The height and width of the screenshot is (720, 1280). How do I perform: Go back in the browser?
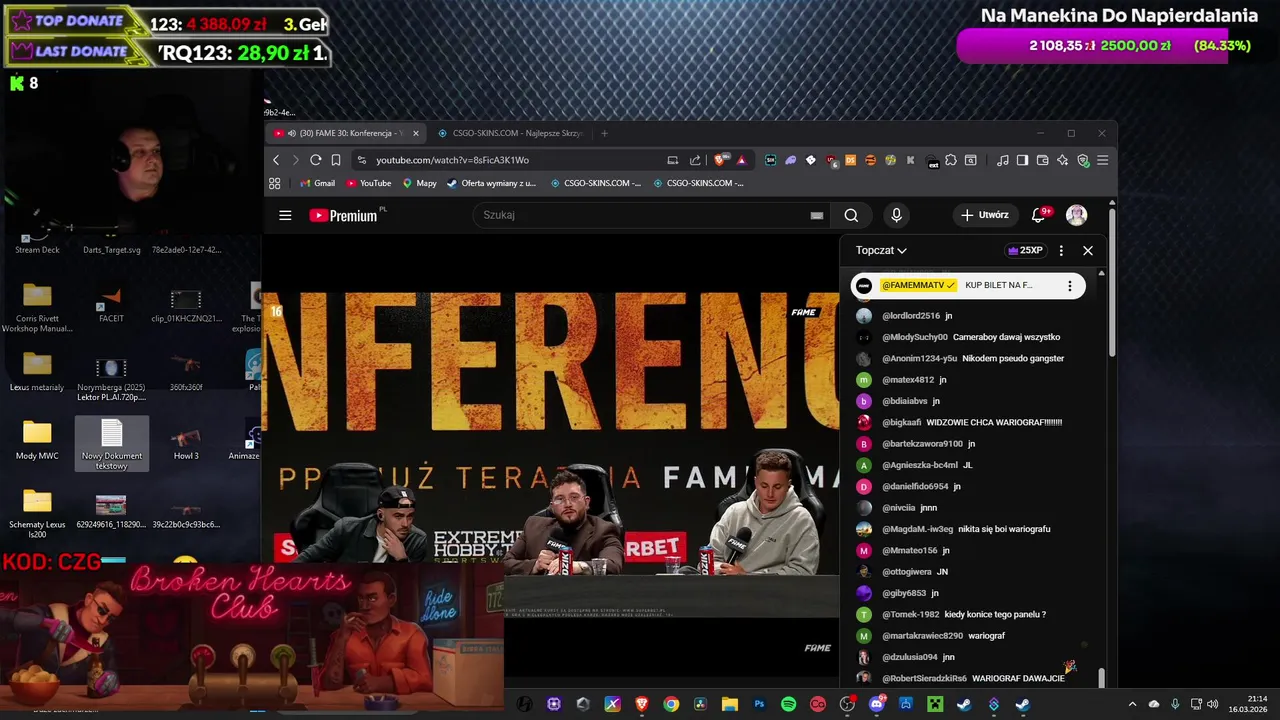point(277,160)
